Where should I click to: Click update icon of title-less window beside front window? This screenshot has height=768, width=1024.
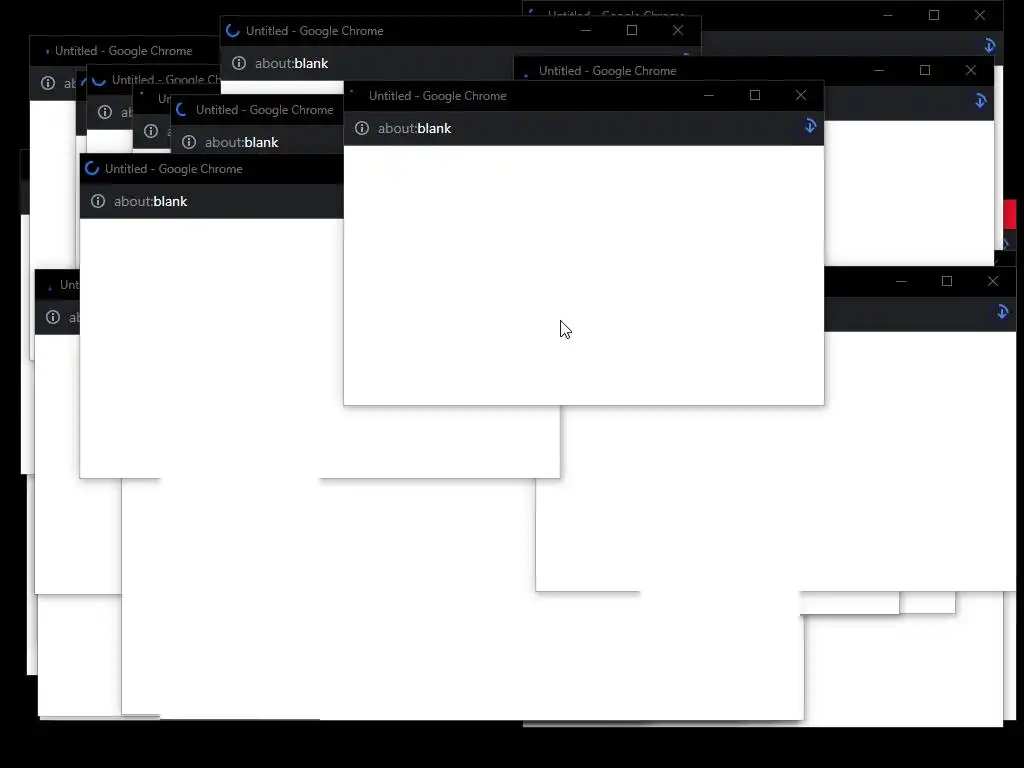click(1002, 312)
